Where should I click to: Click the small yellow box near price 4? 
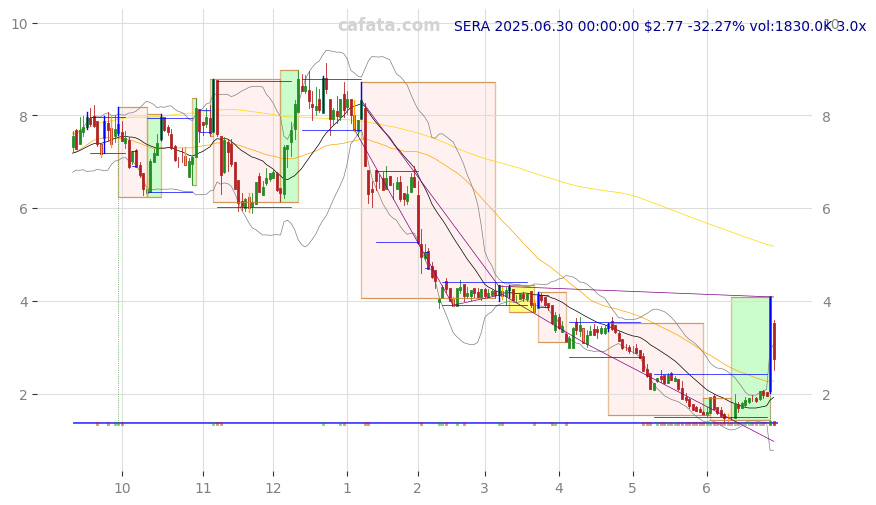coord(522,299)
